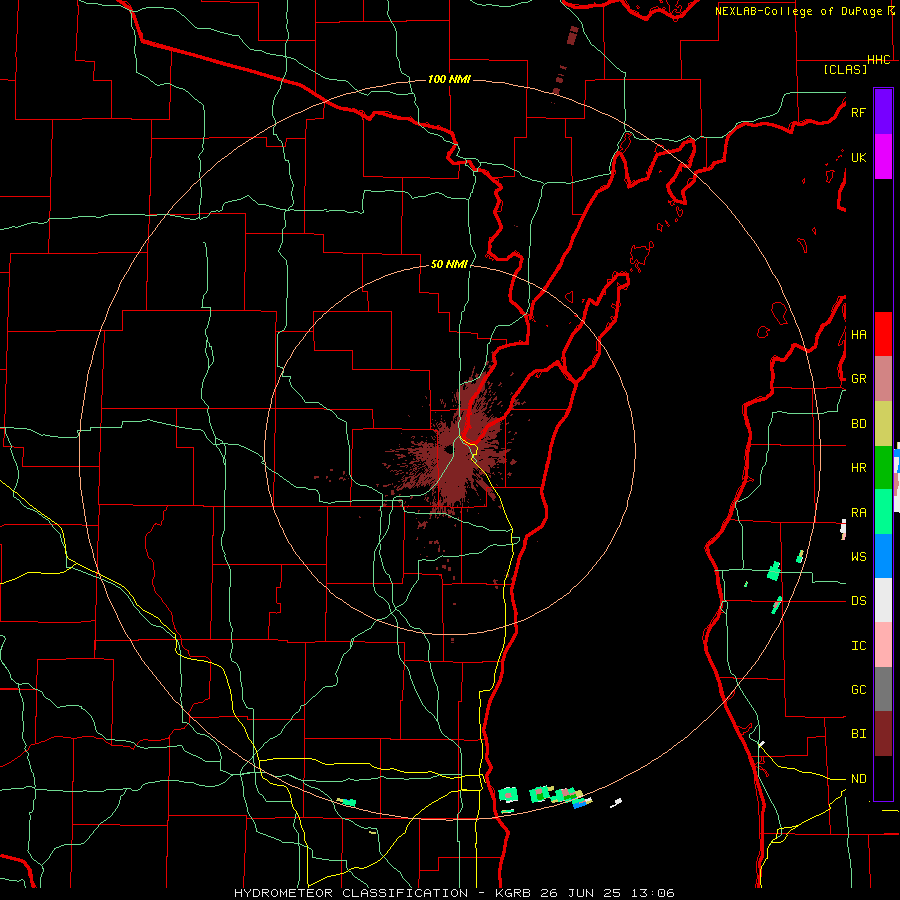Viewport: 900px width, 900px height.
Task: Click the ND black legend swatch
Action: (x=883, y=778)
